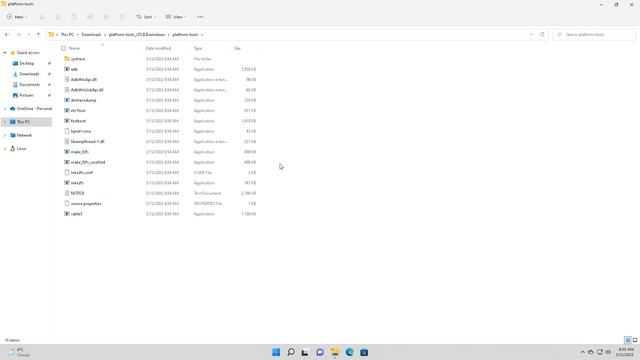Switch to large thumbnails view icon in status bar
The width and height of the screenshot is (640, 360).
click(635, 340)
